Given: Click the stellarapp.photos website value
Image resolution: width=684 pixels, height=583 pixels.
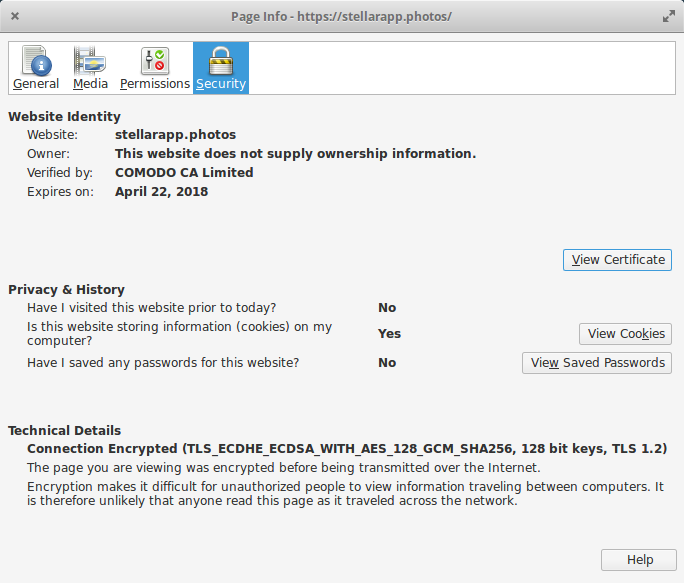Looking at the screenshot, I should (x=175, y=135).
